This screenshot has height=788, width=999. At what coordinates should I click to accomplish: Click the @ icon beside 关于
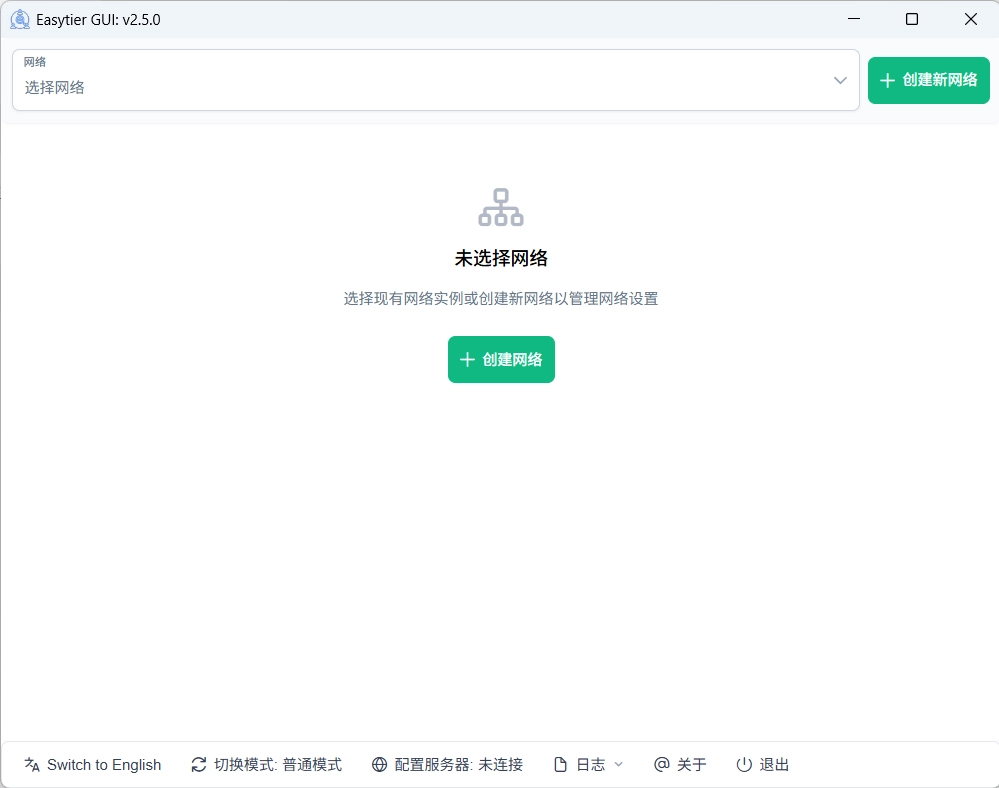click(661, 765)
